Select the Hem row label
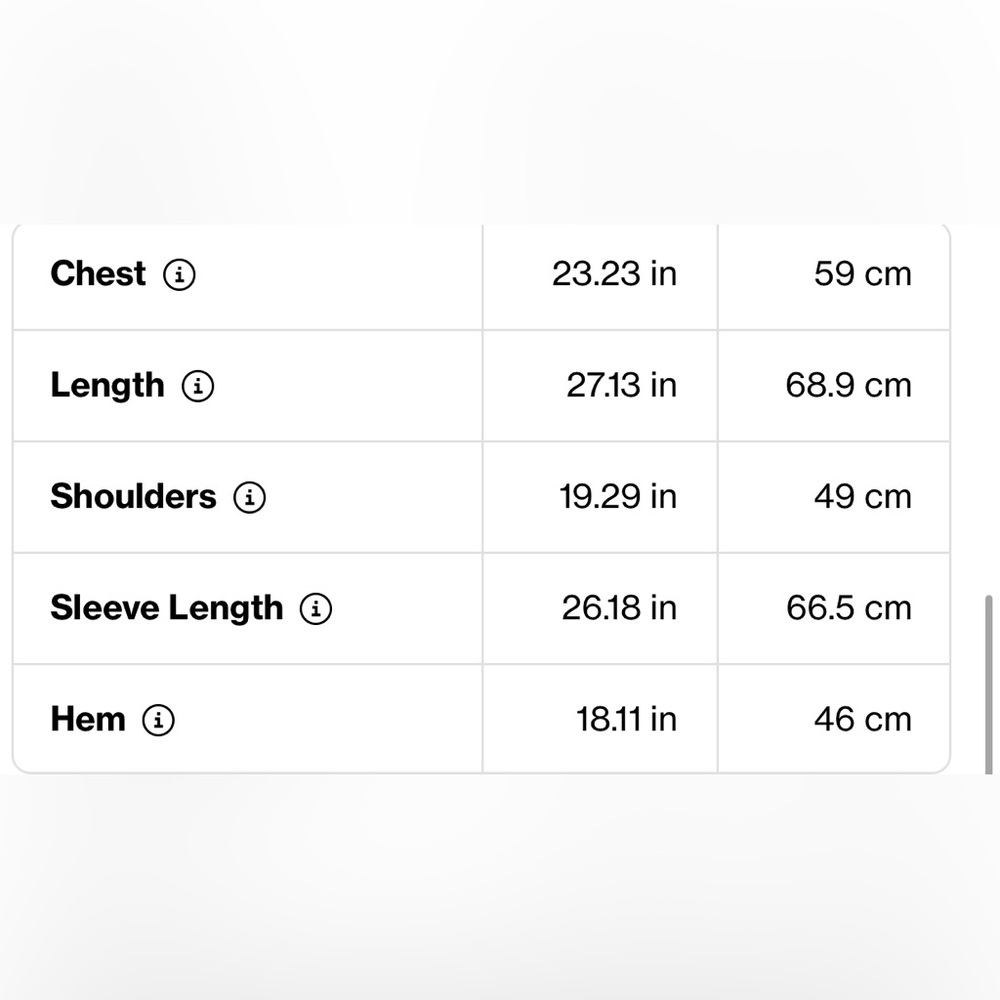1000x1000 pixels. coord(88,719)
